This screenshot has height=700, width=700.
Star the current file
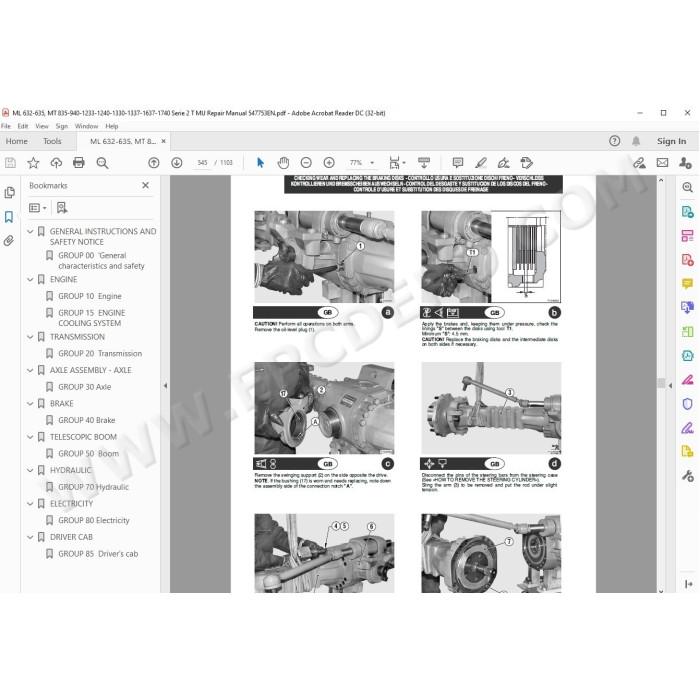(x=33, y=163)
